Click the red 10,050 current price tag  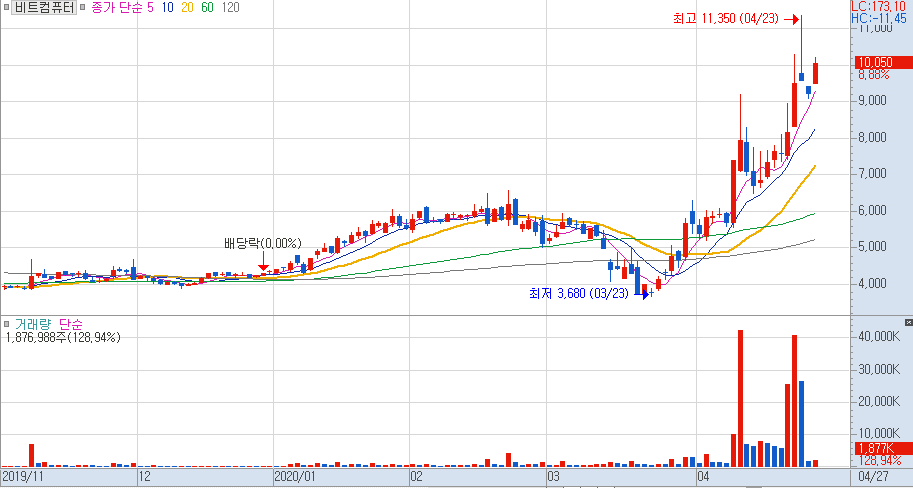pyautogui.click(x=883, y=62)
